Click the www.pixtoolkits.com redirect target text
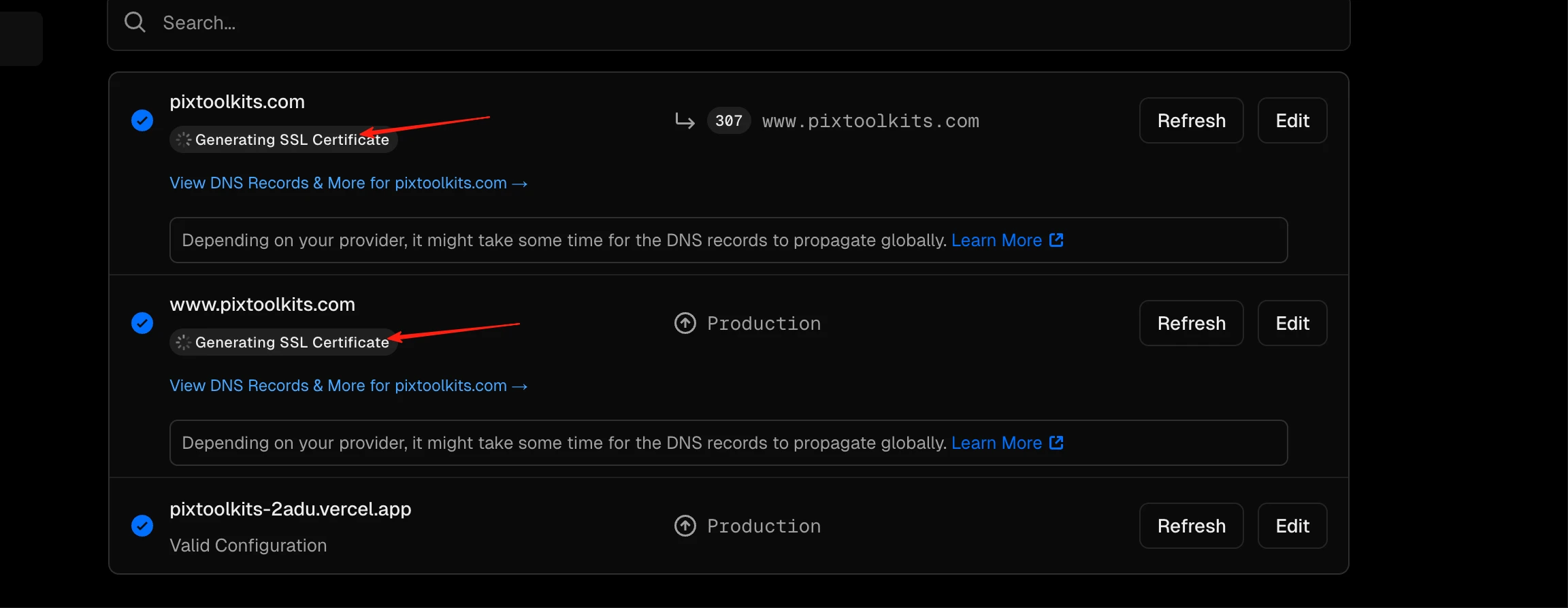Image resolution: width=1568 pixels, height=608 pixels. click(x=870, y=121)
